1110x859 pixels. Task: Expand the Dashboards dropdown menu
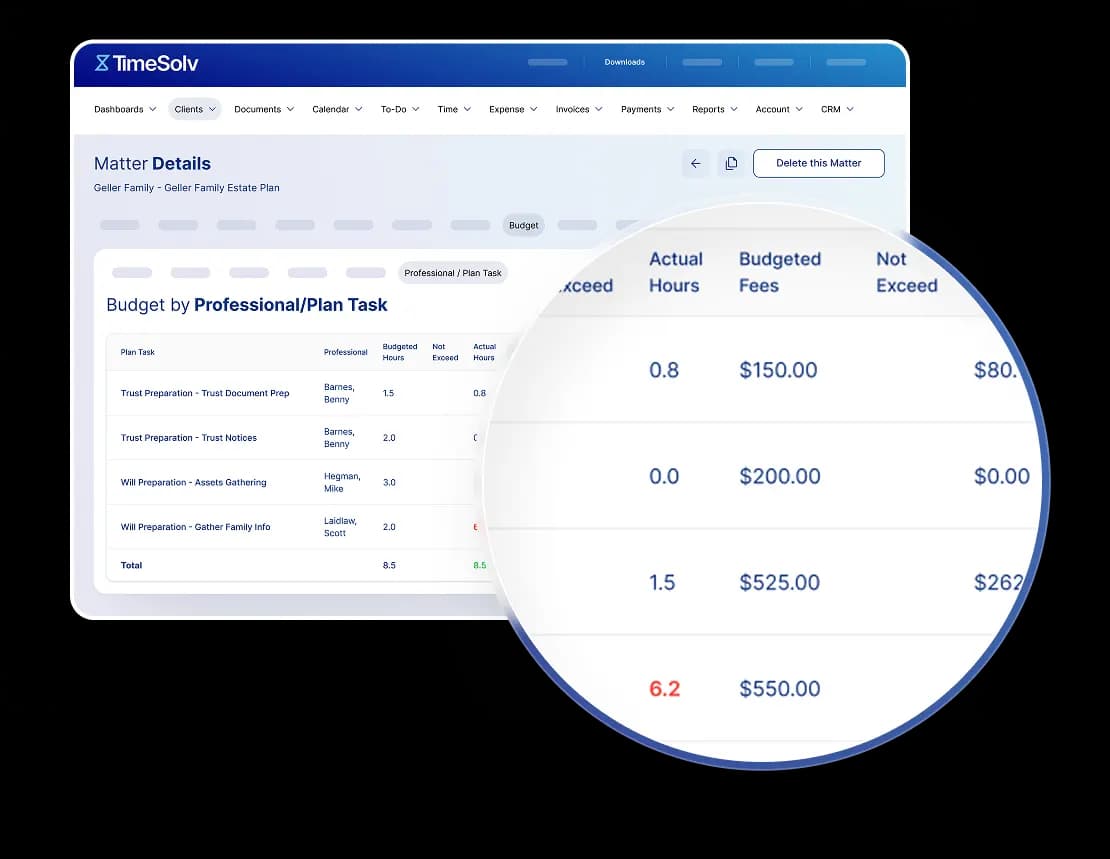coord(125,109)
